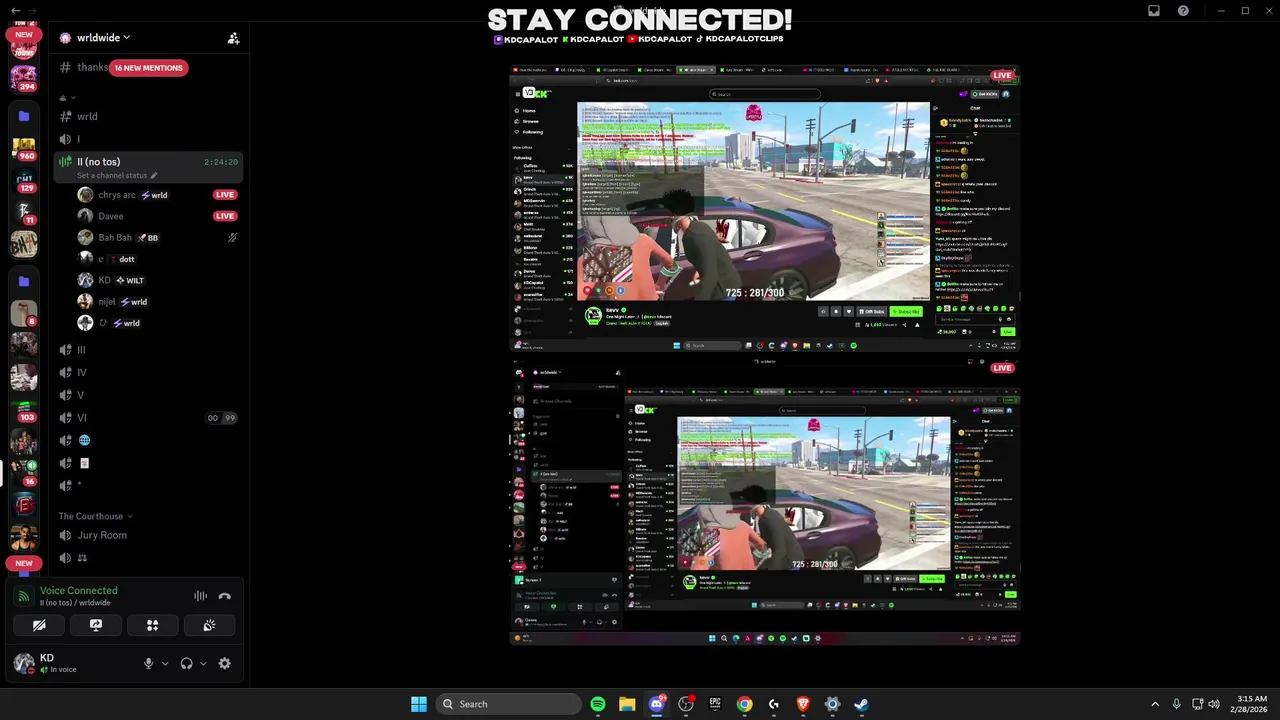Open chrys arc's user entry

125,195
